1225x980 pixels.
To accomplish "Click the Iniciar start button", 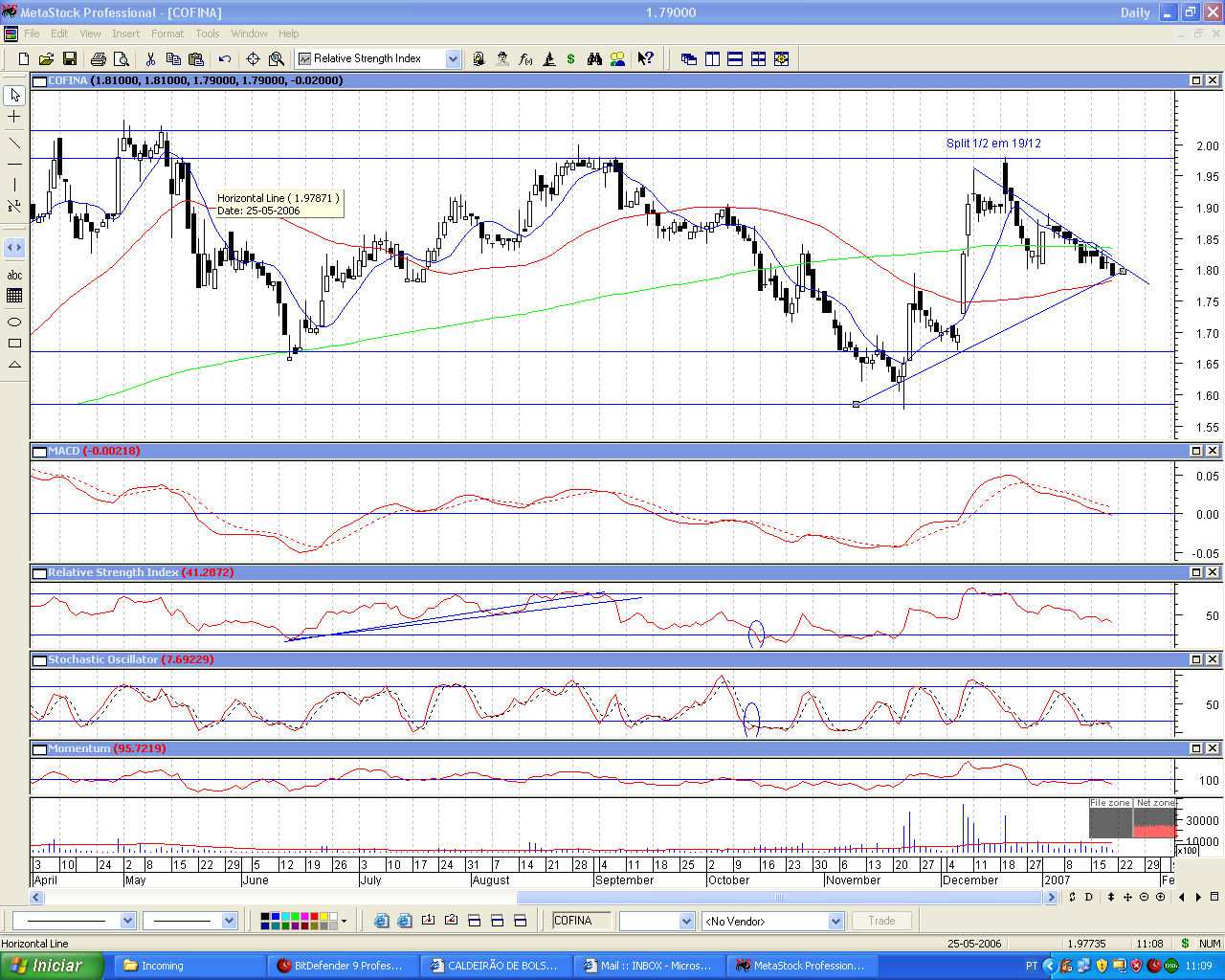I will [52, 966].
